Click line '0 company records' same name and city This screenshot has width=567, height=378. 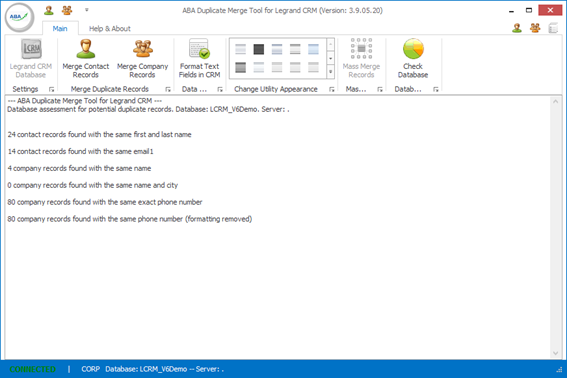pos(93,185)
